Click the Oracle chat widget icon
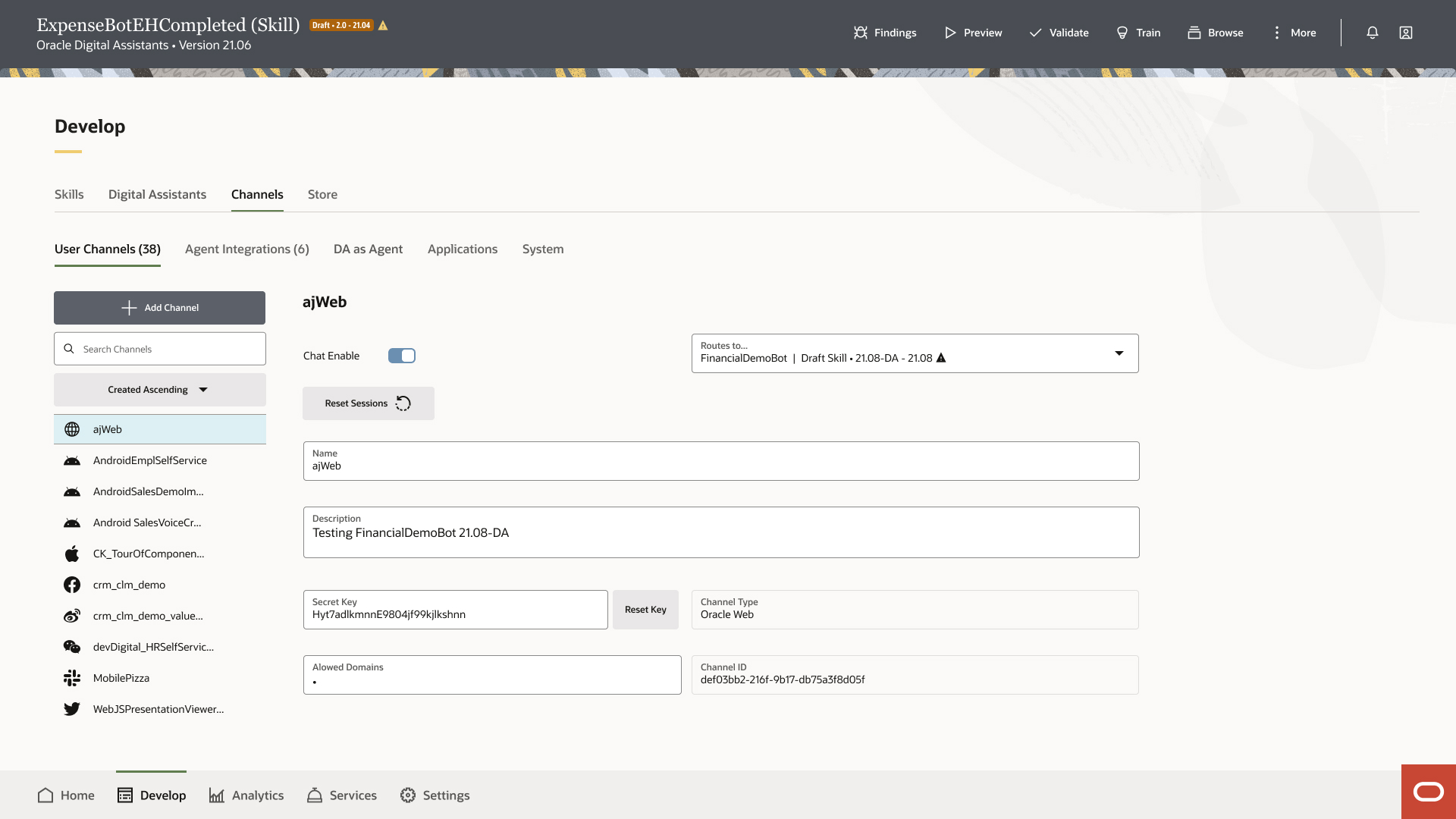Screen dimensions: 1456x819 click(1428, 792)
